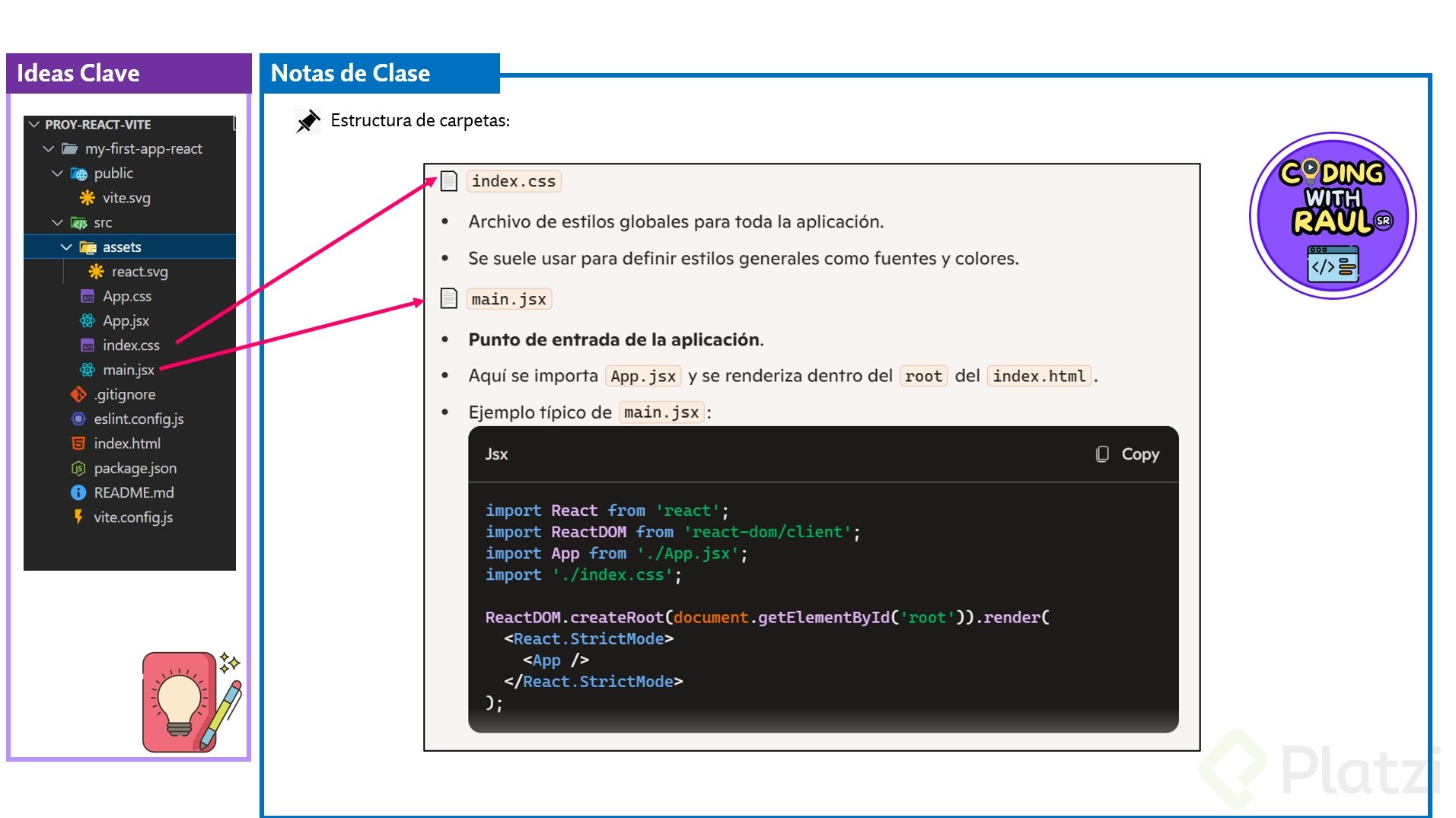
Task: Click the 'Estructura de carpetas:' heading text
Action: tap(420, 120)
